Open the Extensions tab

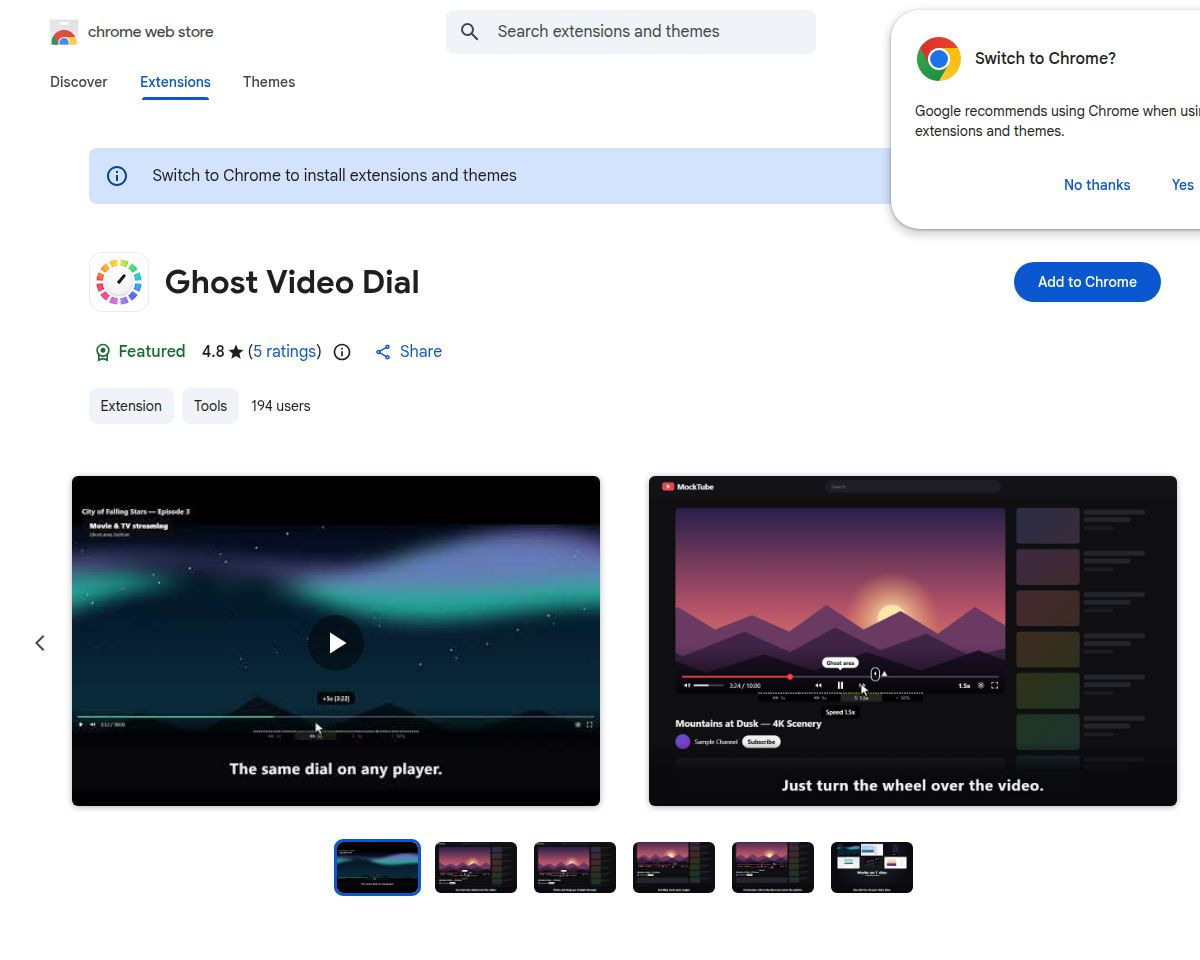click(175, 82)
